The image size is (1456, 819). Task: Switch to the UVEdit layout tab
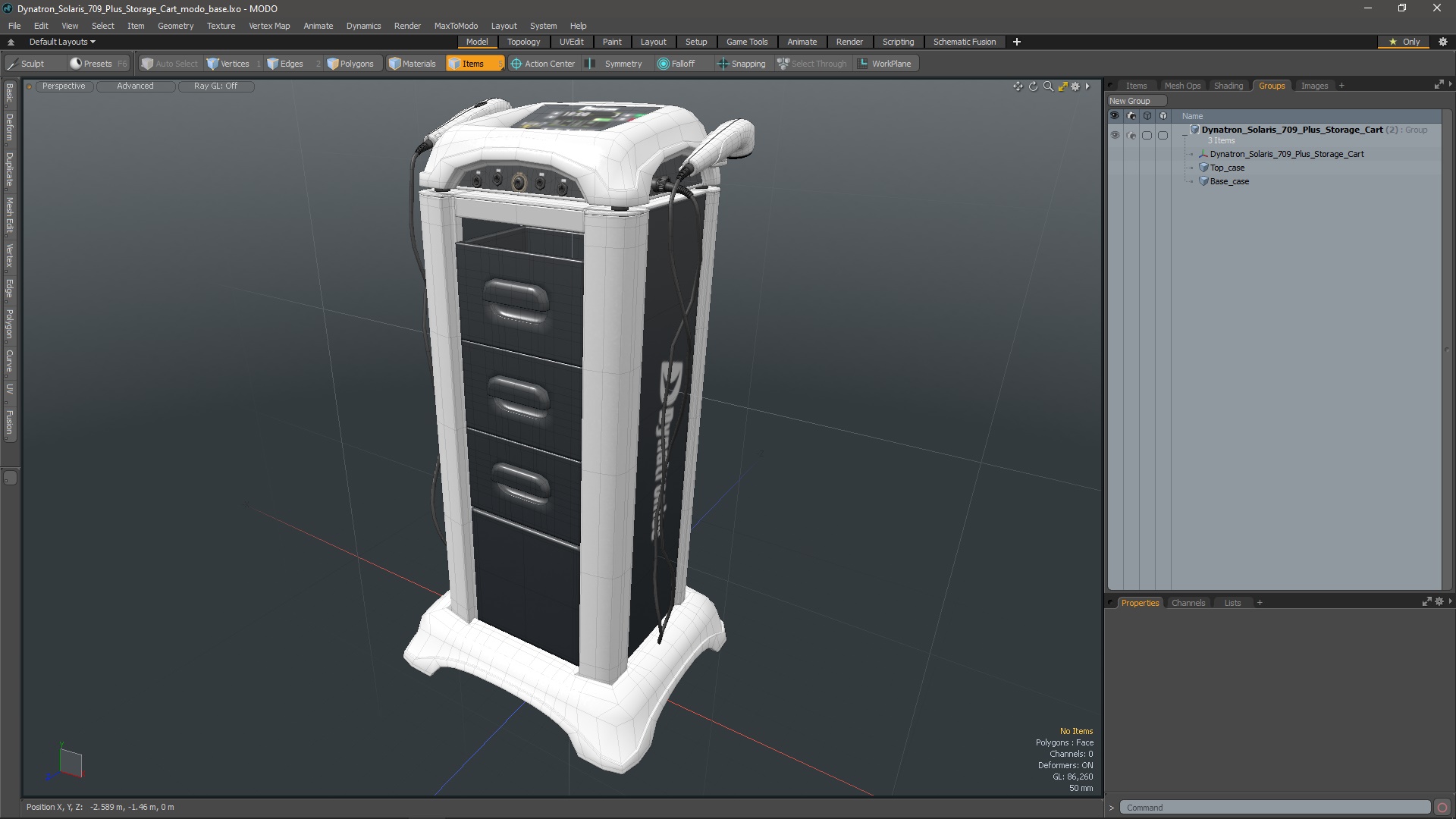tap(571, 42)
